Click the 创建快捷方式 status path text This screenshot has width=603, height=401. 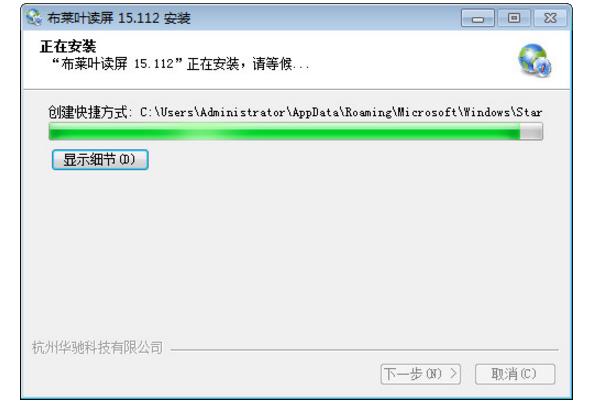(x=295, y=112)
